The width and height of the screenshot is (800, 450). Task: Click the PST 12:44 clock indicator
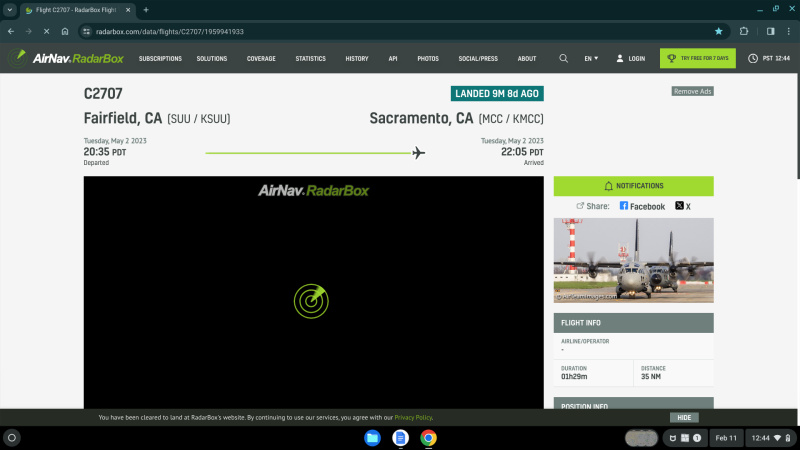click(769, 58)
